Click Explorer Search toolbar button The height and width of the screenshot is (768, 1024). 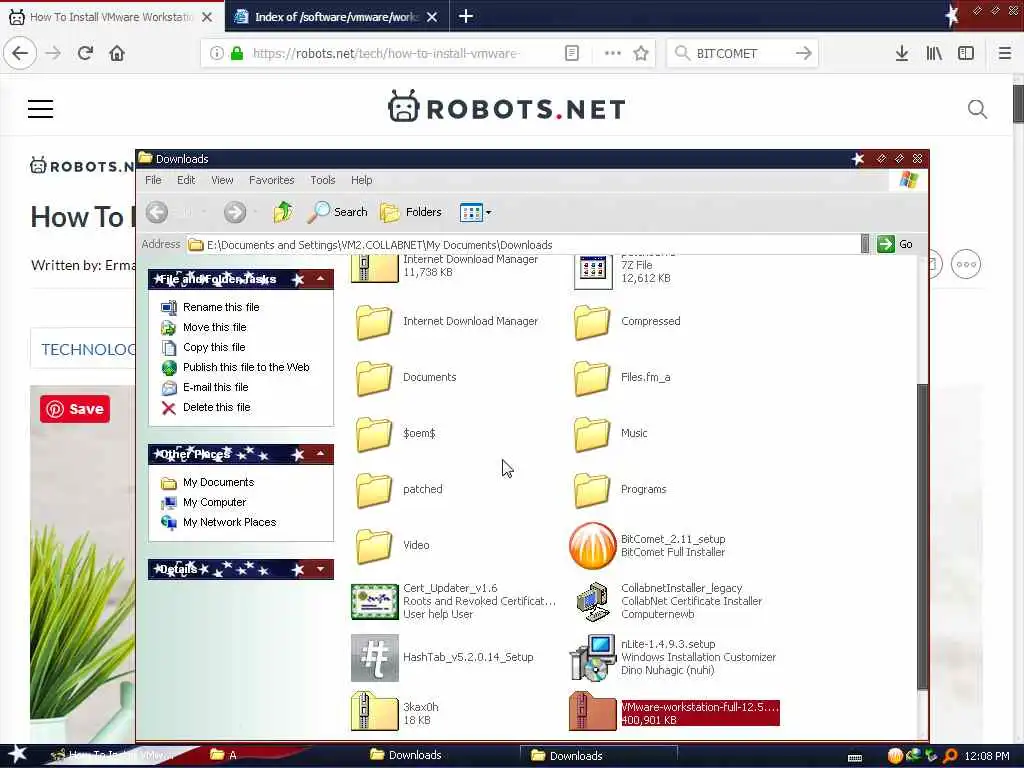click(x=338, y=212)
